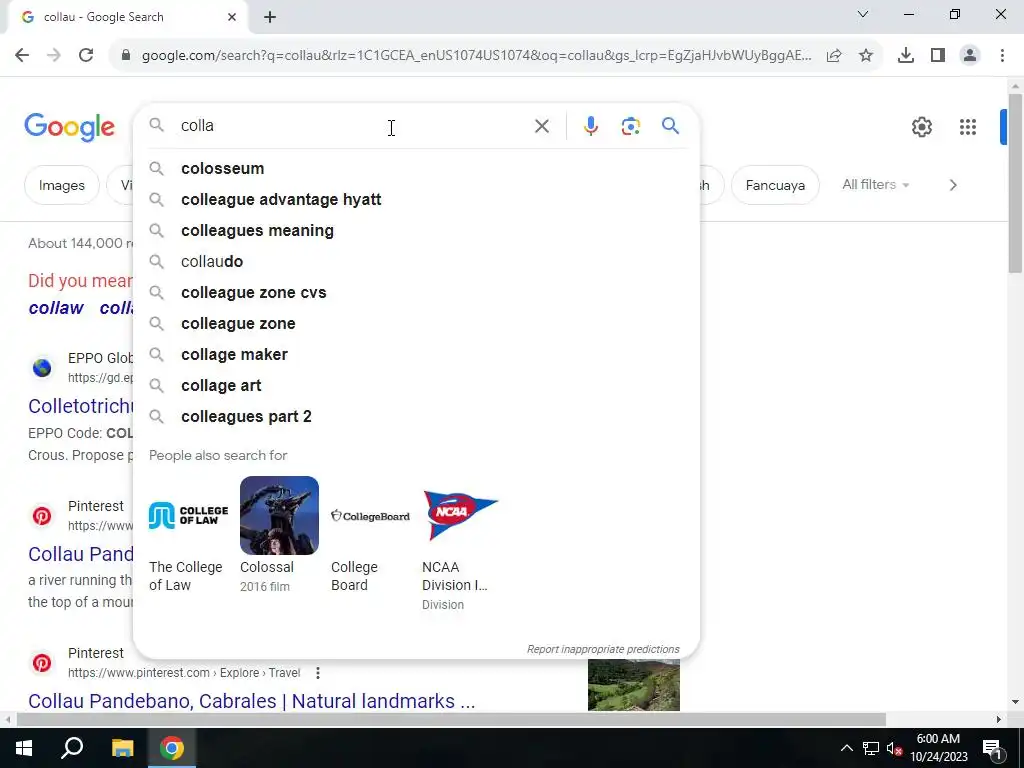Select the collage maker suggestion
Image resolution: width=1024 pixels, height=768 pixels.
(416, 355)
